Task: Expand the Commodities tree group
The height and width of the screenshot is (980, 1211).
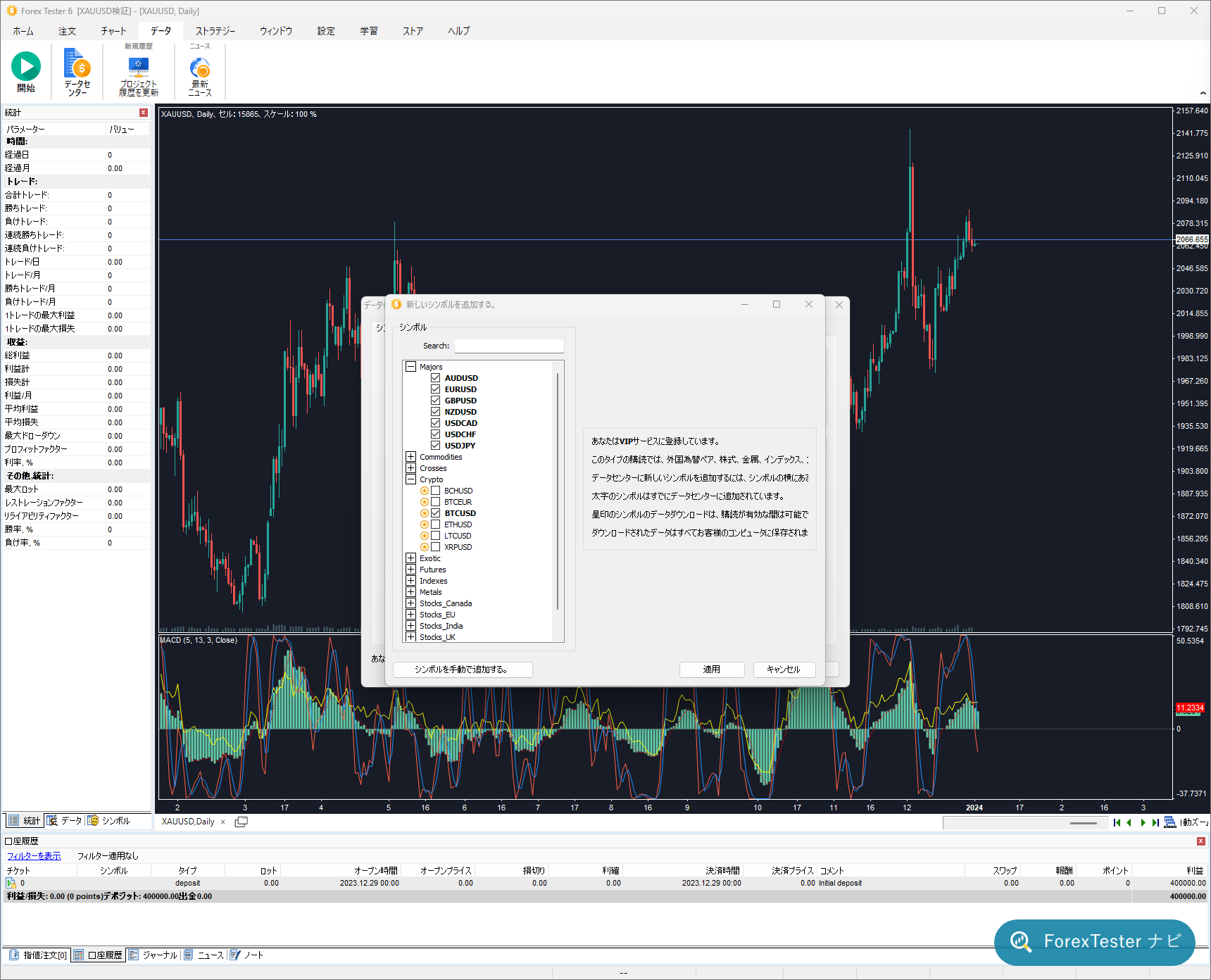Action: [411, 457]
